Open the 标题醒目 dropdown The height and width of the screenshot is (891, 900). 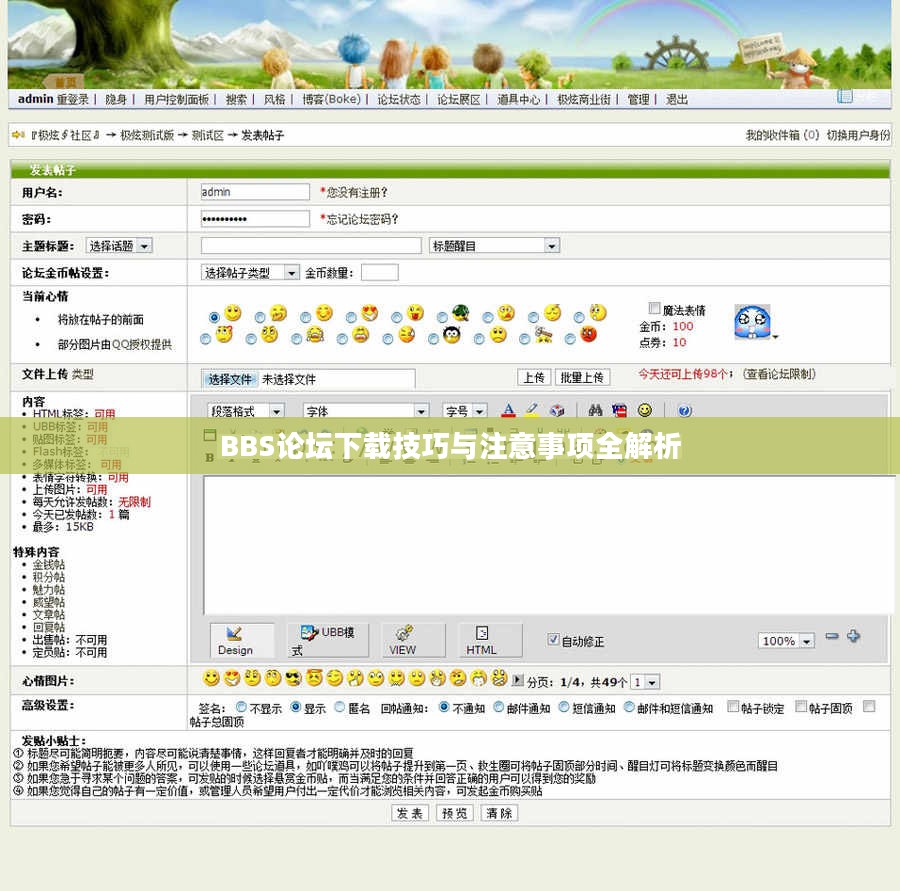[494, 246]
